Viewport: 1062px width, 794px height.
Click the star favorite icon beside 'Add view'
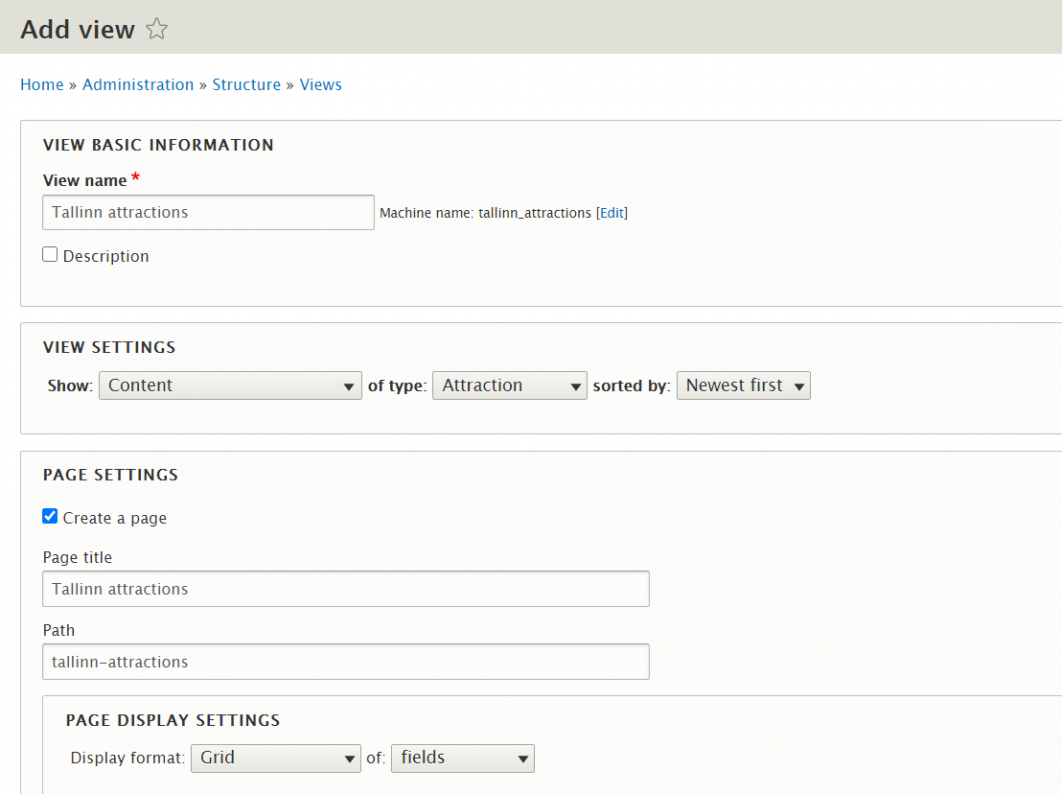(157, 29)
